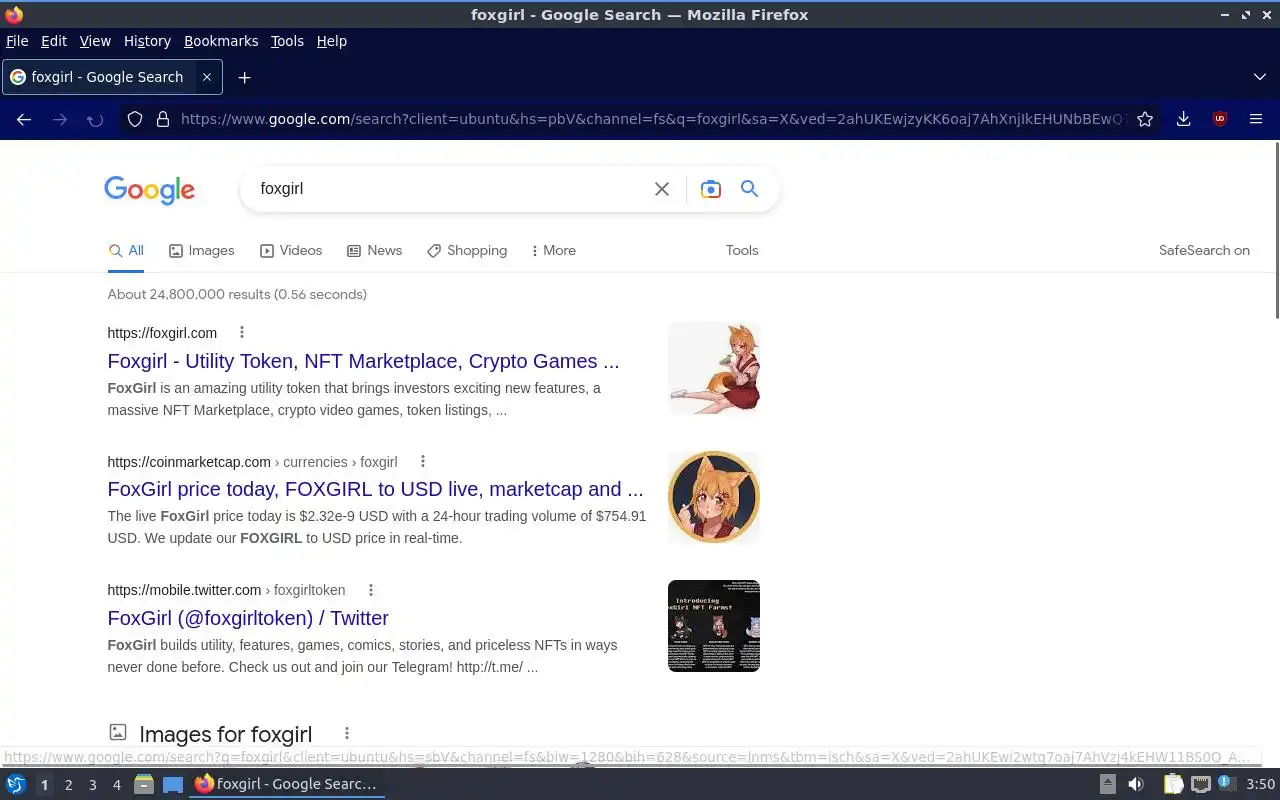Open the Tools menu in menu bar
The height and width of the screenshot is (800, 1280).
click(x=287, y=41)
